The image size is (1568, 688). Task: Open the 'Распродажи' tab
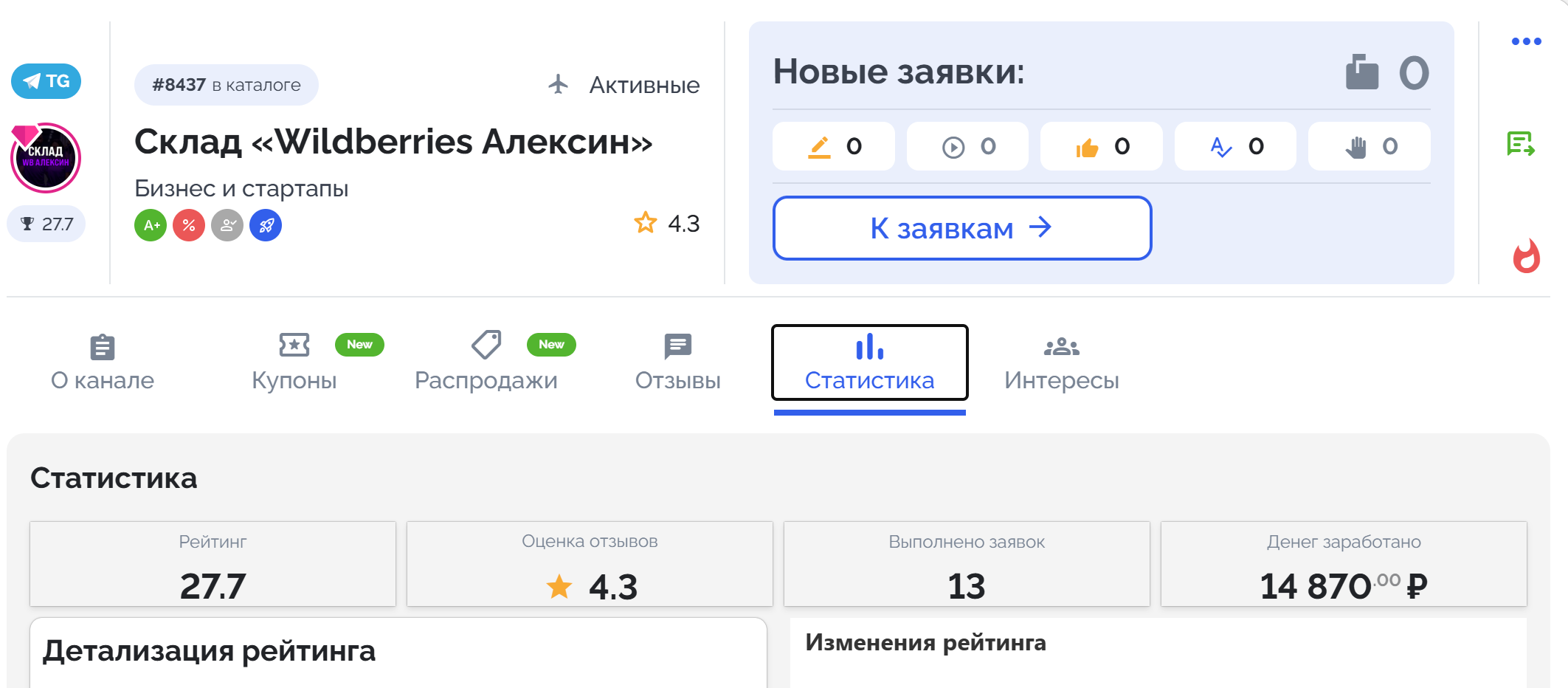tap(486, 362)
